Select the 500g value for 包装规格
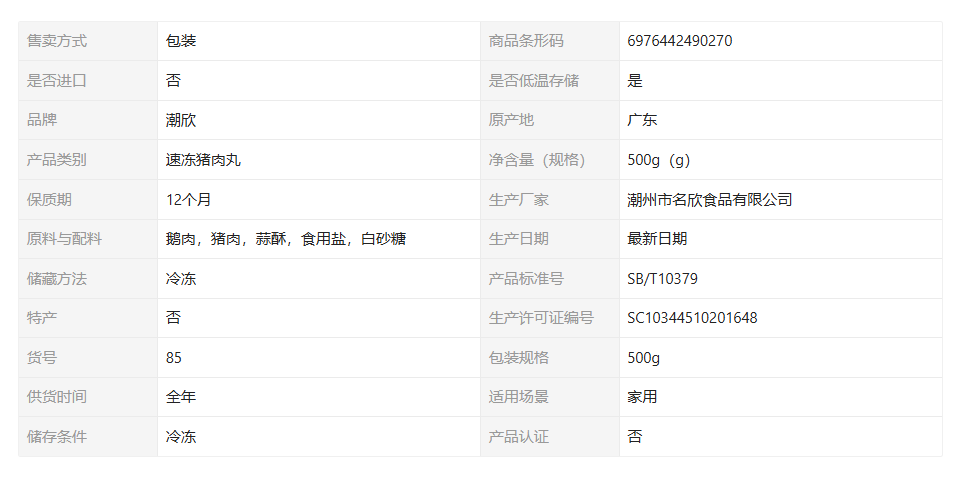 point(644,358)
